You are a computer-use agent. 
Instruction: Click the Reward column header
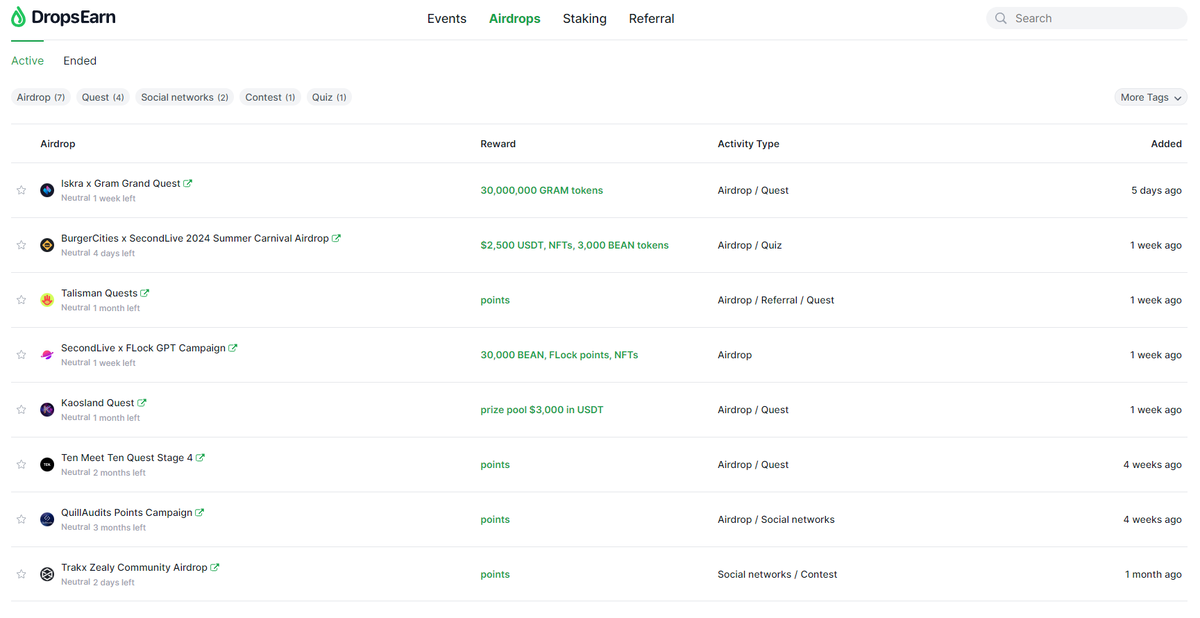[498, 144]
